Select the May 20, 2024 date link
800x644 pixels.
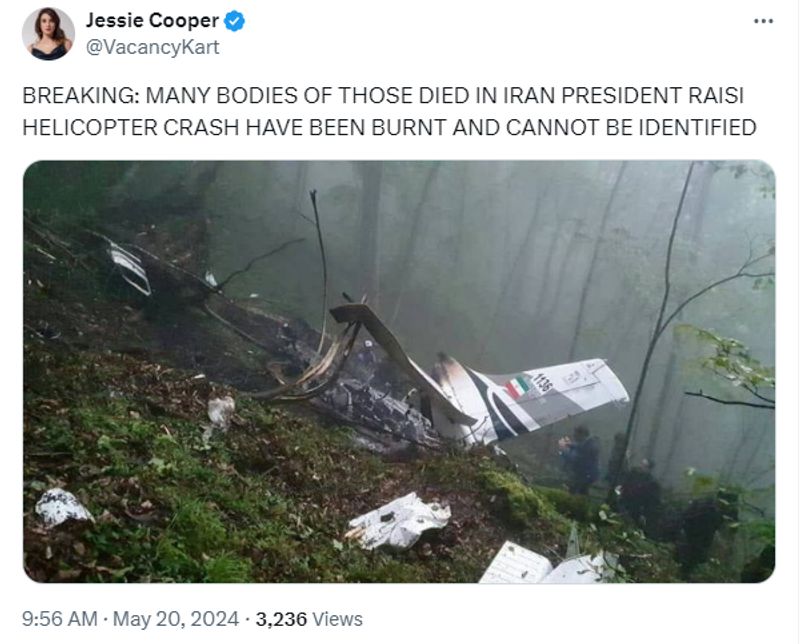[176, 619]
